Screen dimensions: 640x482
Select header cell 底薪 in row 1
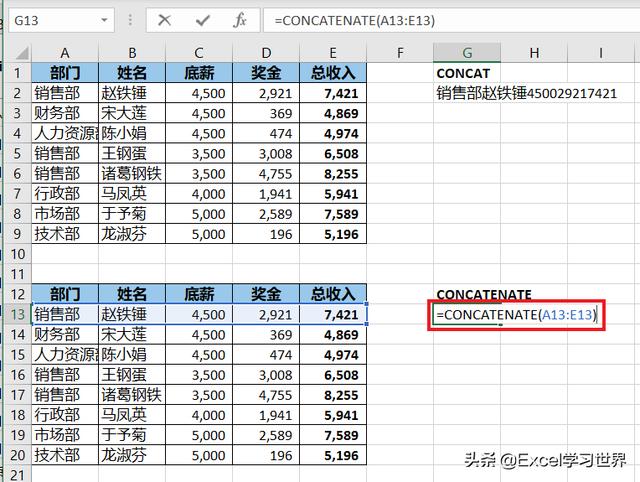click(x=199, y=73)
